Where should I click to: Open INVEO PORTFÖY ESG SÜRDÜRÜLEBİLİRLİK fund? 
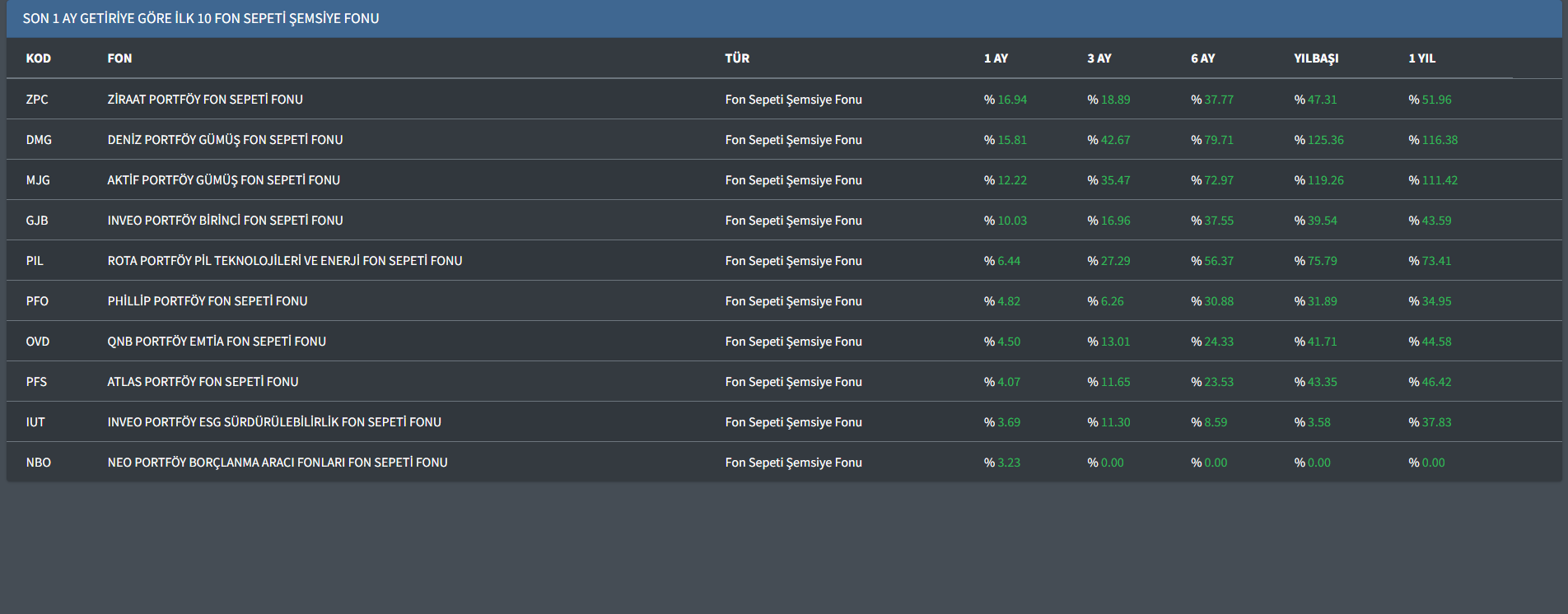[x=274, y=422]
